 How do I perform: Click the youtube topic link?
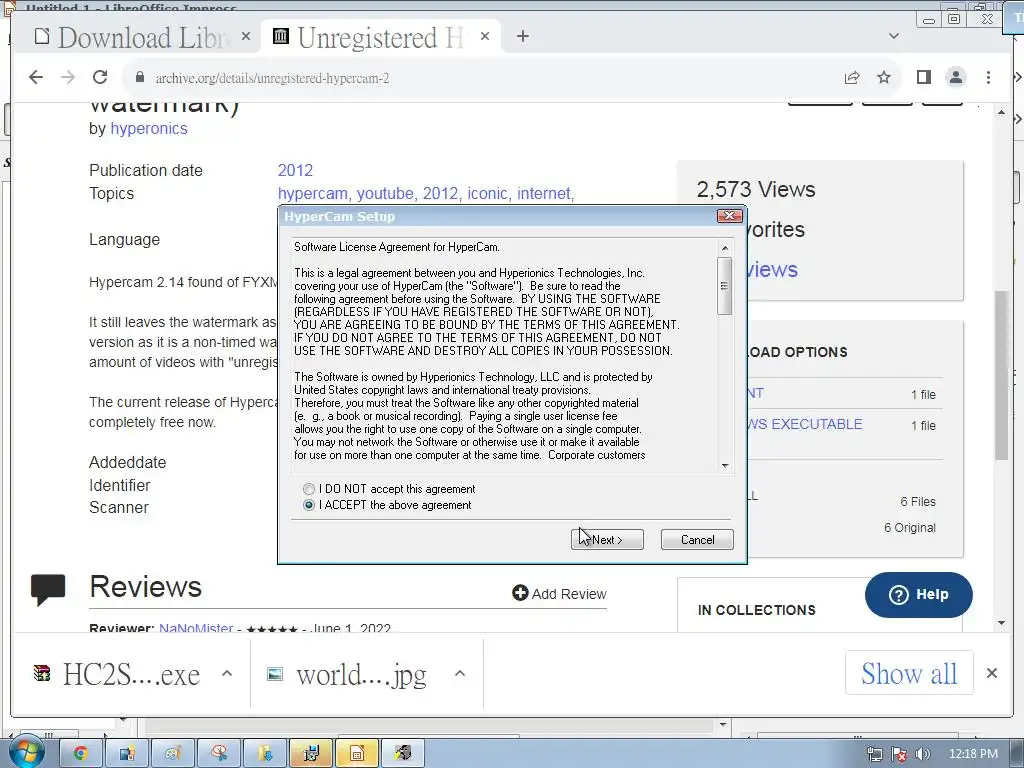[x=387, y=193]
